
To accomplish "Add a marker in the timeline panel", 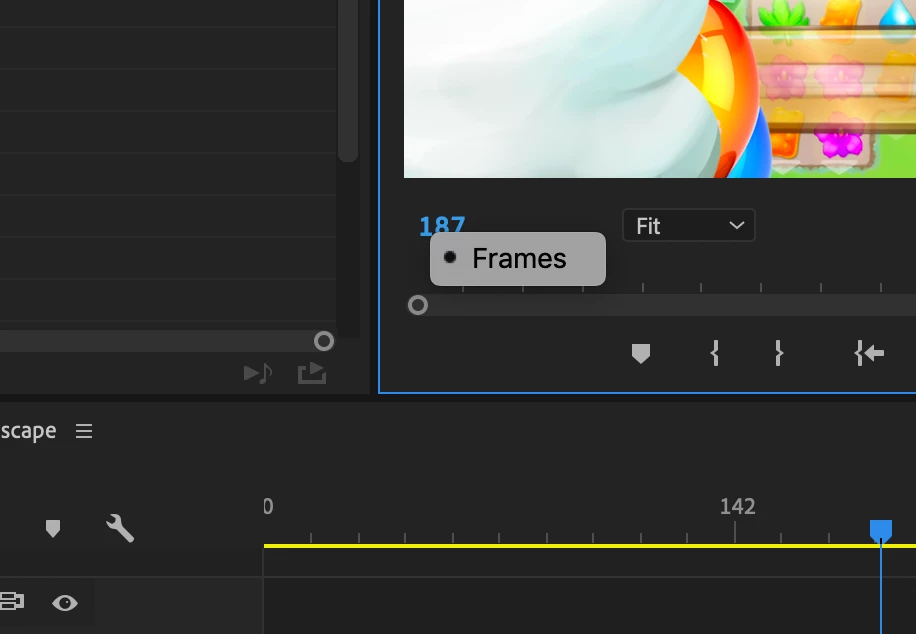I will [53, 528].
